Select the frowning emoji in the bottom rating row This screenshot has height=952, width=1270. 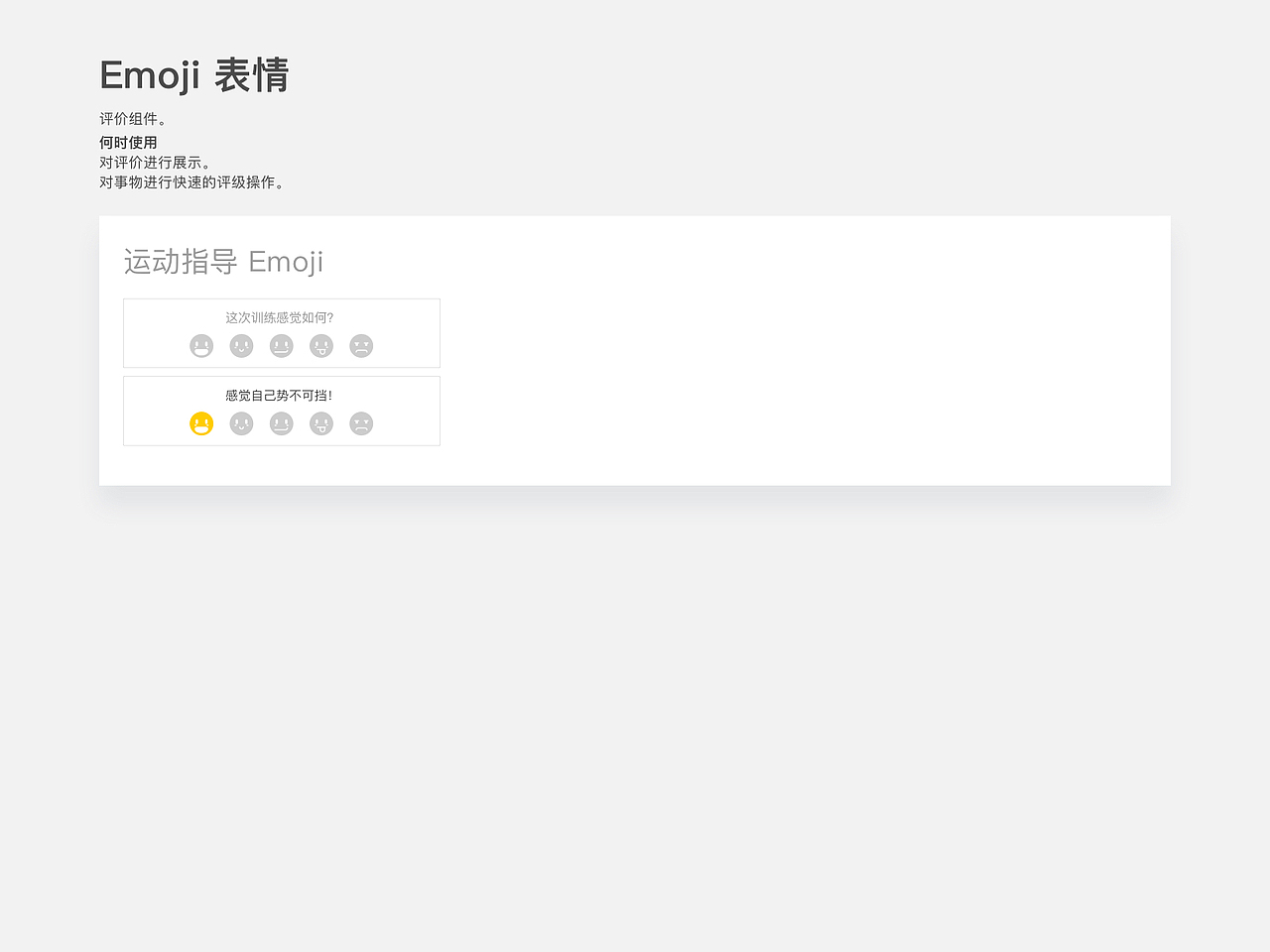click(x=360, y=423)
